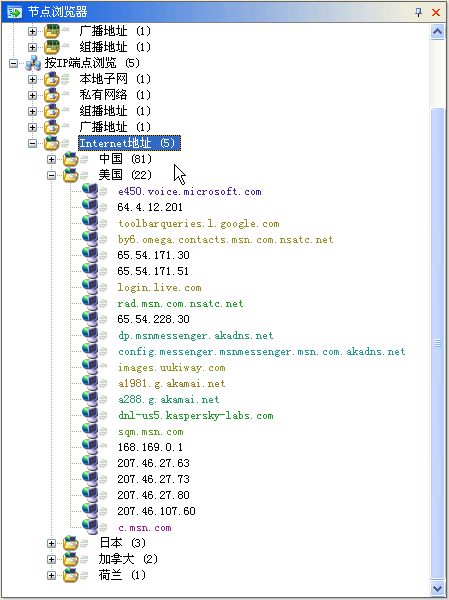Click the scrollbar up arrow
The height and width of the screenshot is (600, 449).
437,32
